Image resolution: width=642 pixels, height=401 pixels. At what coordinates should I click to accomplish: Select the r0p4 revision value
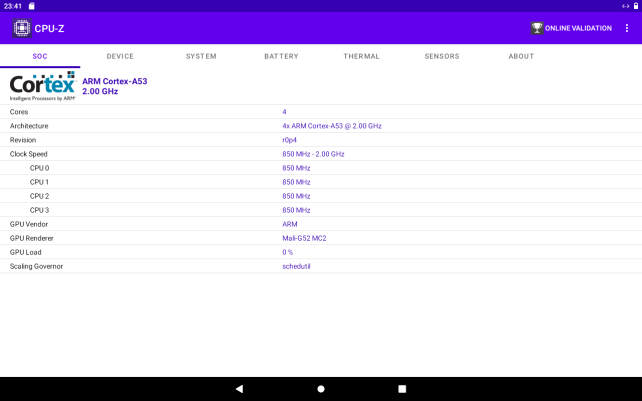pyautogui.click(x=289, y=140)
